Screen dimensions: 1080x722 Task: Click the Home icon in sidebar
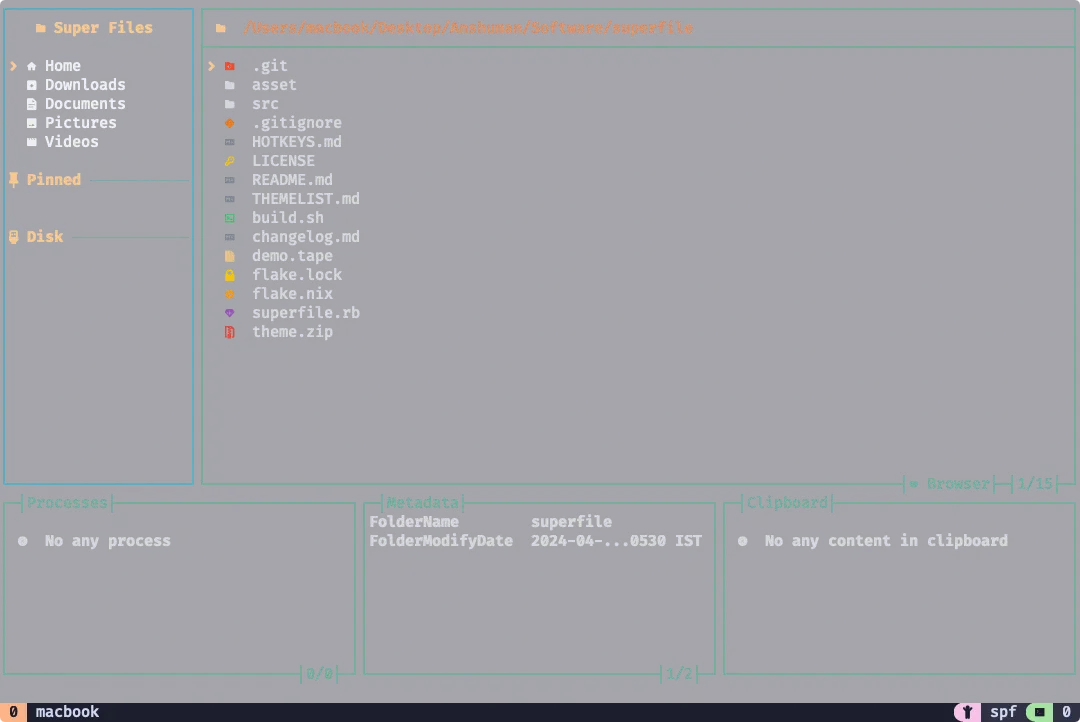pyautogui.click(x=32, y=66)
